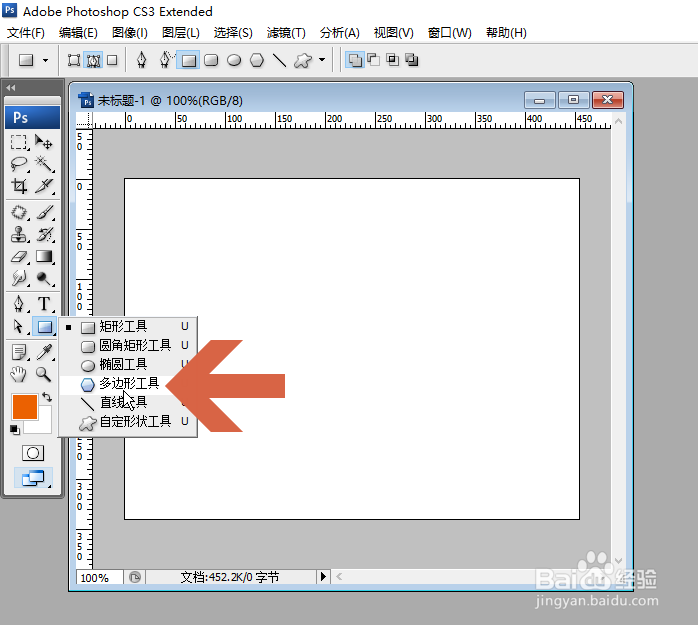The width and height of the screenshot is (698, 625).
Task: Enable Shape Layers mode in options bar
Action: coord(73,60)
